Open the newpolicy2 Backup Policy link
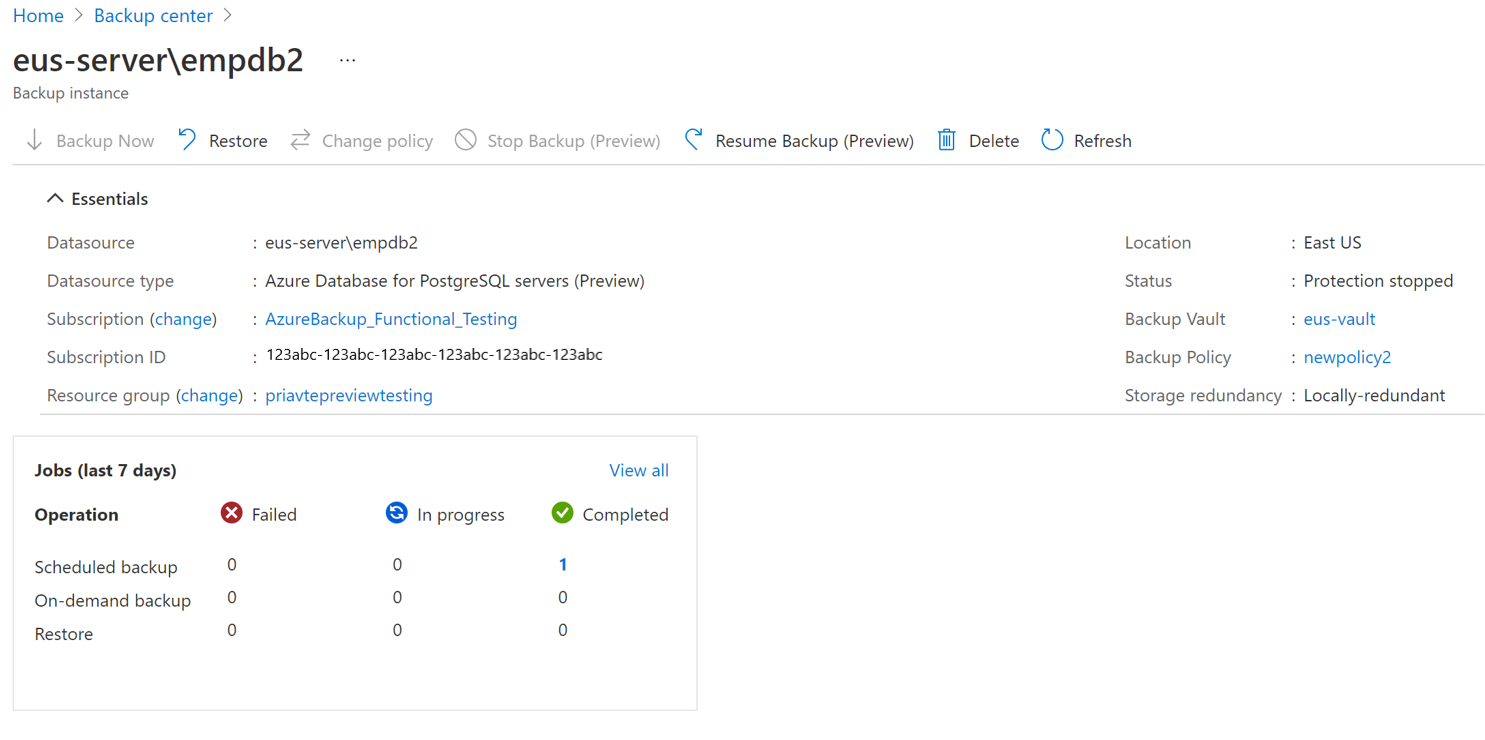 pos(1347,357)
